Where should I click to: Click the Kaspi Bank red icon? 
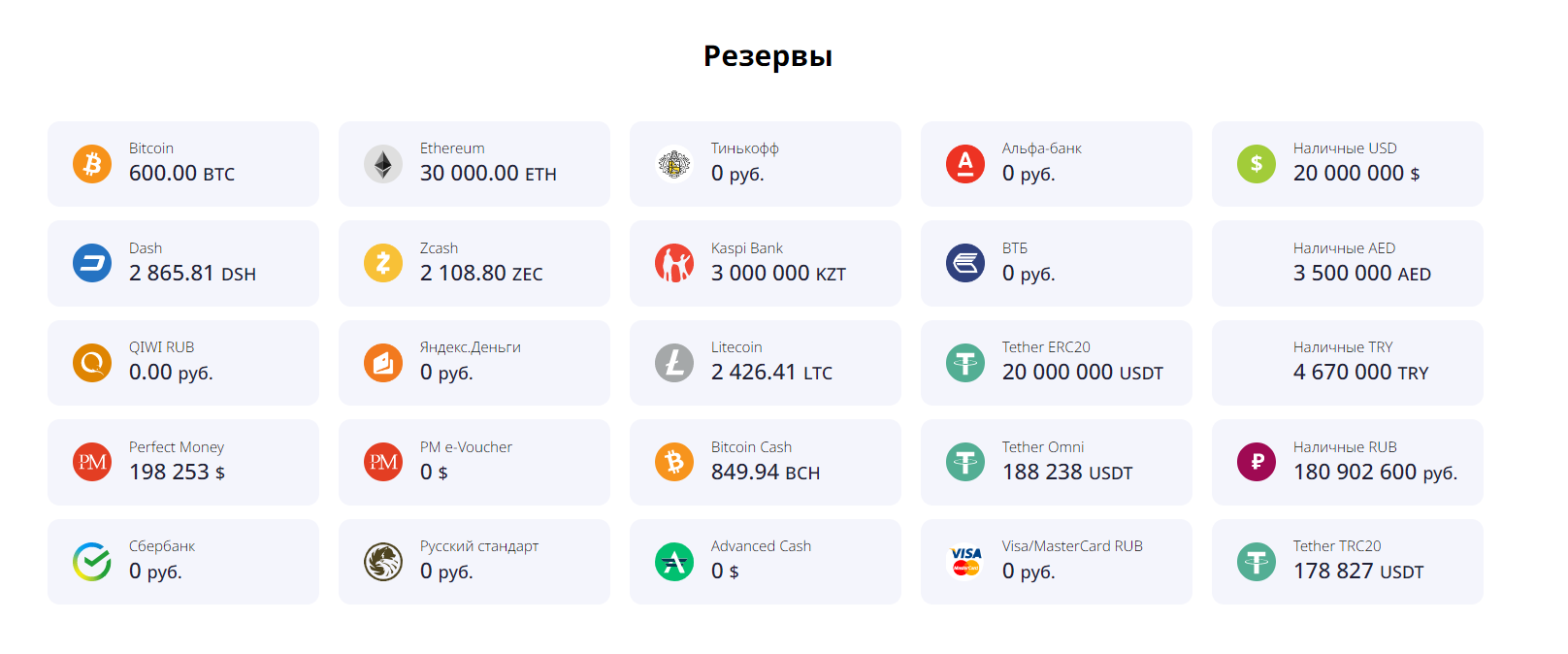pos(674,263)
